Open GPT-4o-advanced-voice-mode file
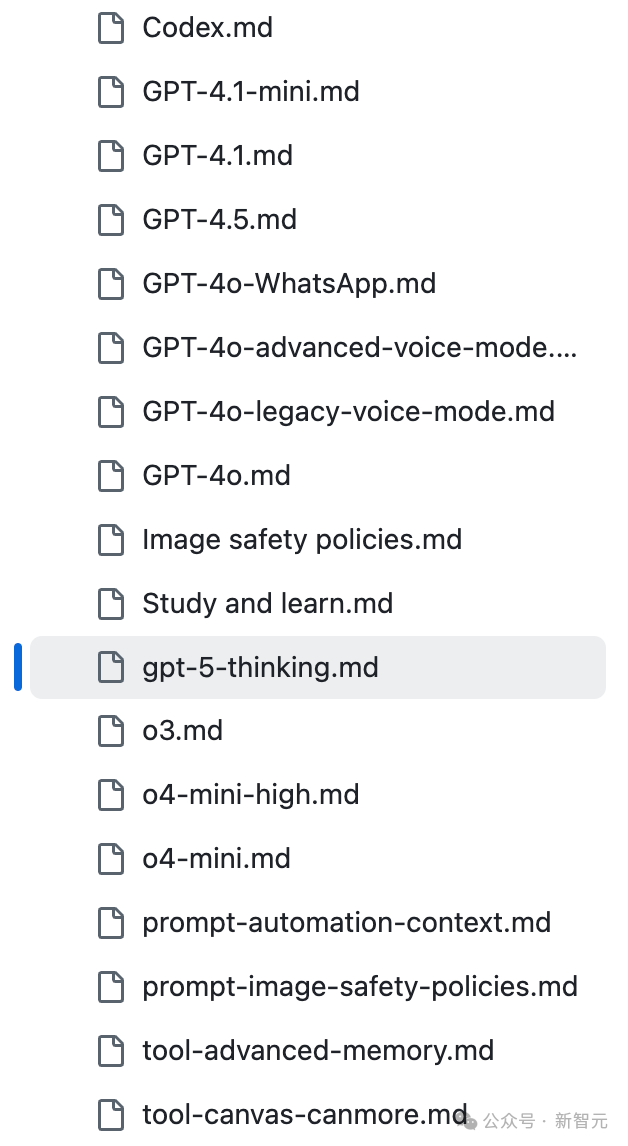 tap(359, 348)
